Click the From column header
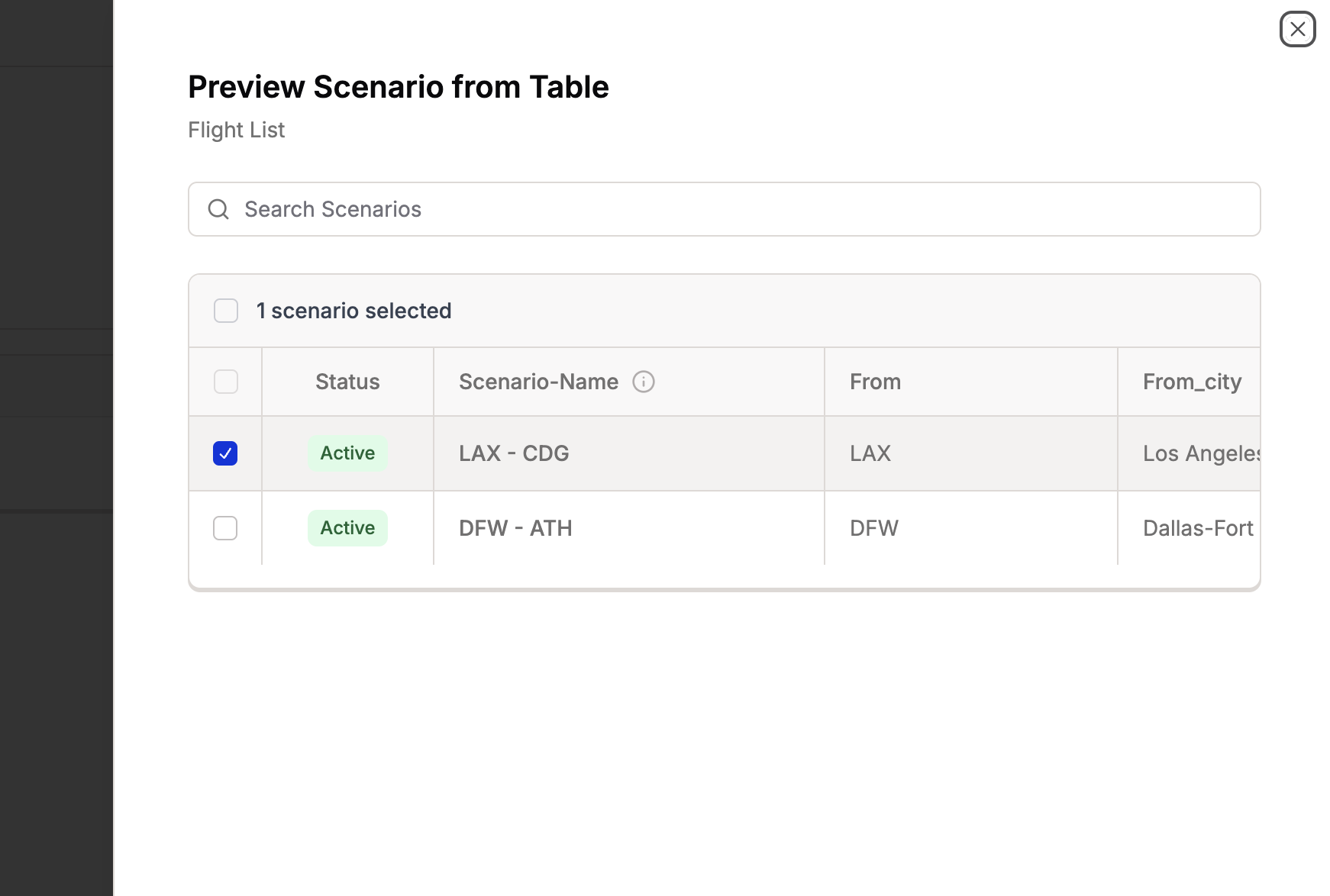 coord(875,382)
